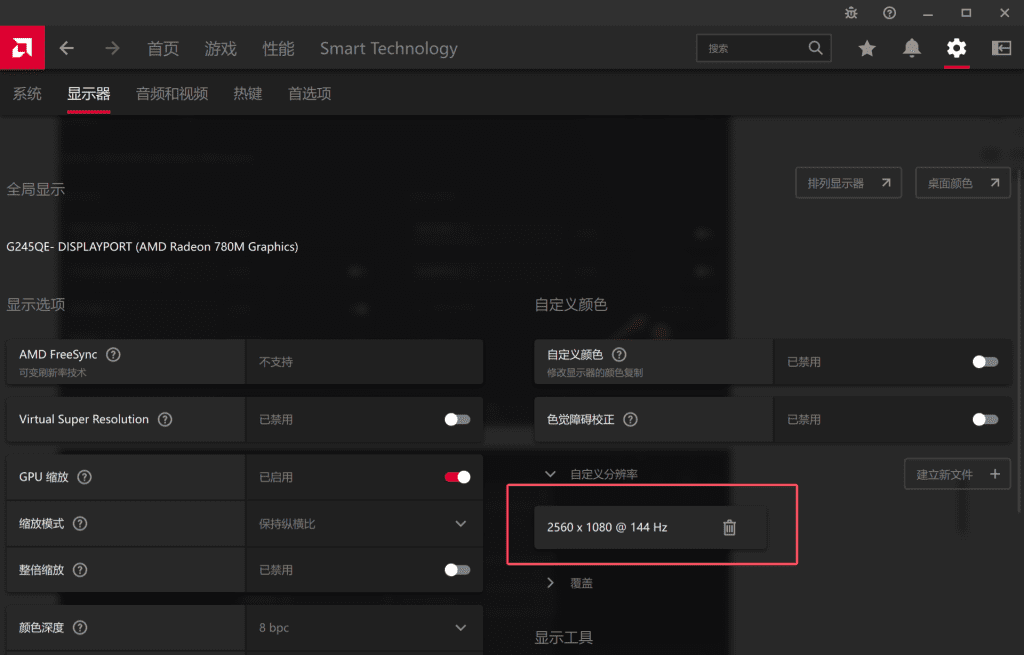Open settings gear icon
Screen dimensions: 1024x655
[x=956, y=48]
